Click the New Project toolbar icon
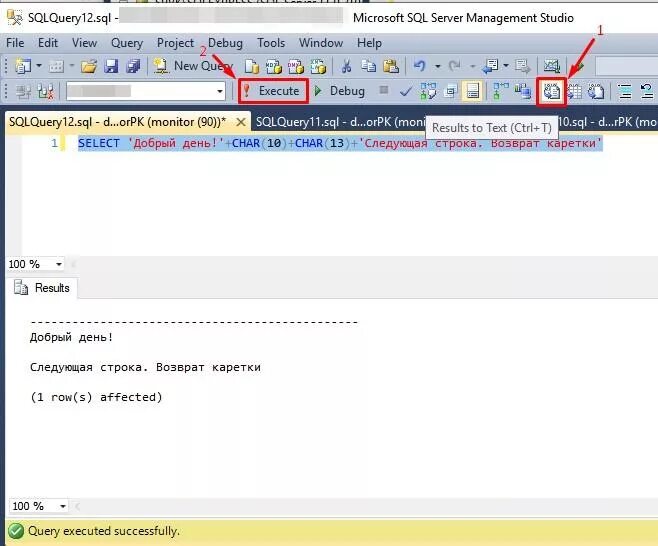658x546 pixels. pos(23,66)
